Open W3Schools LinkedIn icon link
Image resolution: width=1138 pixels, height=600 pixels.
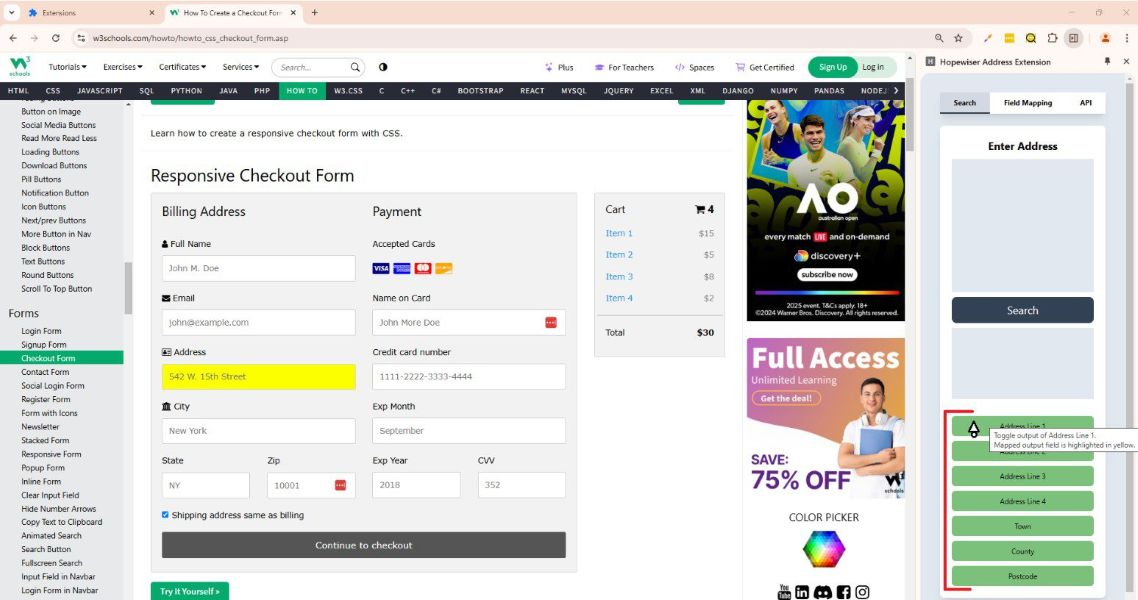coord(802,592)
